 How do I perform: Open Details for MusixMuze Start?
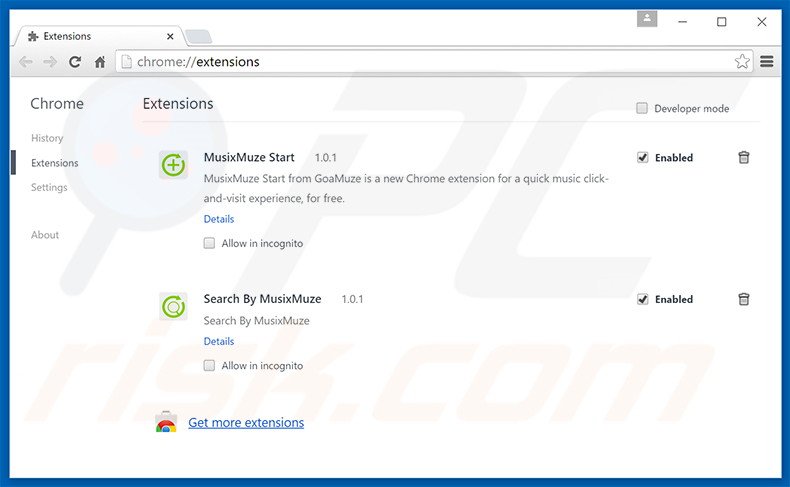tap(219, 219)
